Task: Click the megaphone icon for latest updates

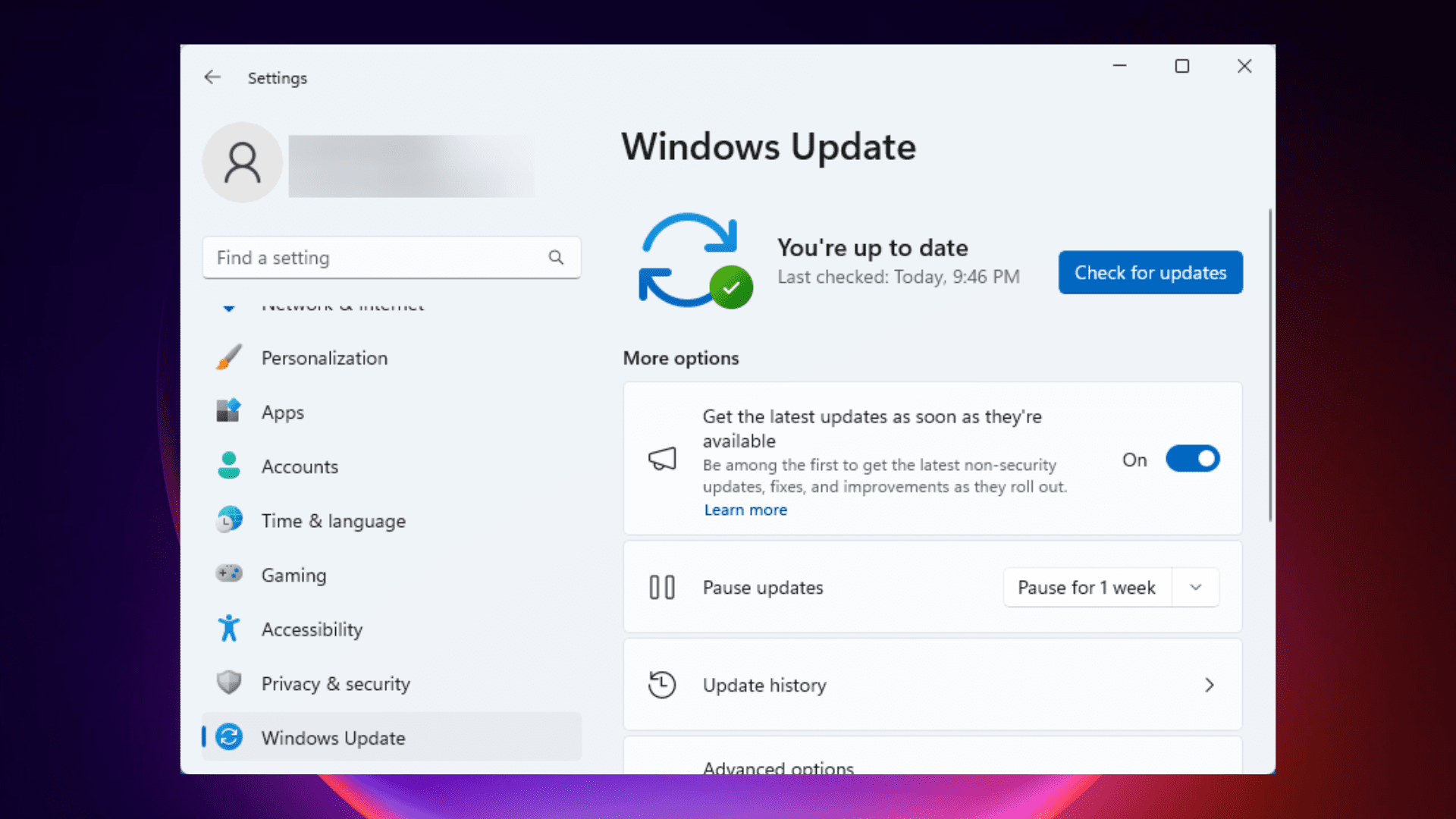Action: (662, 459)
